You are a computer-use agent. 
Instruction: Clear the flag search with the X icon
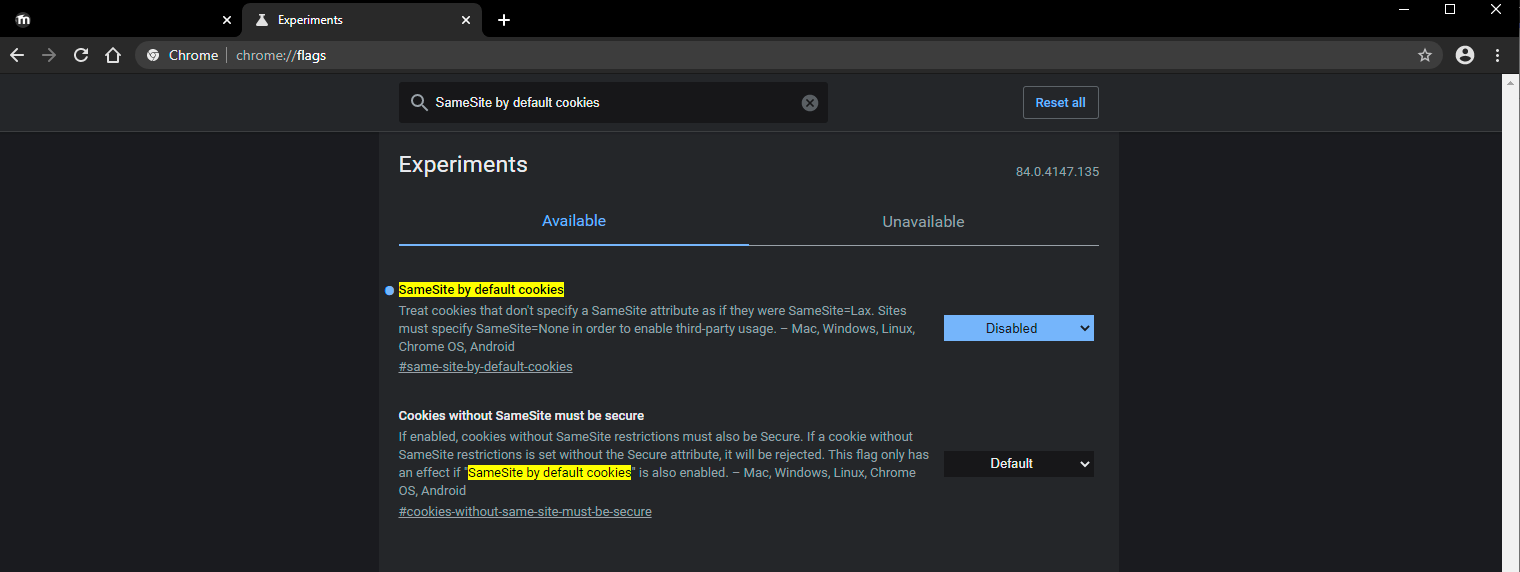tap(810, 103)
